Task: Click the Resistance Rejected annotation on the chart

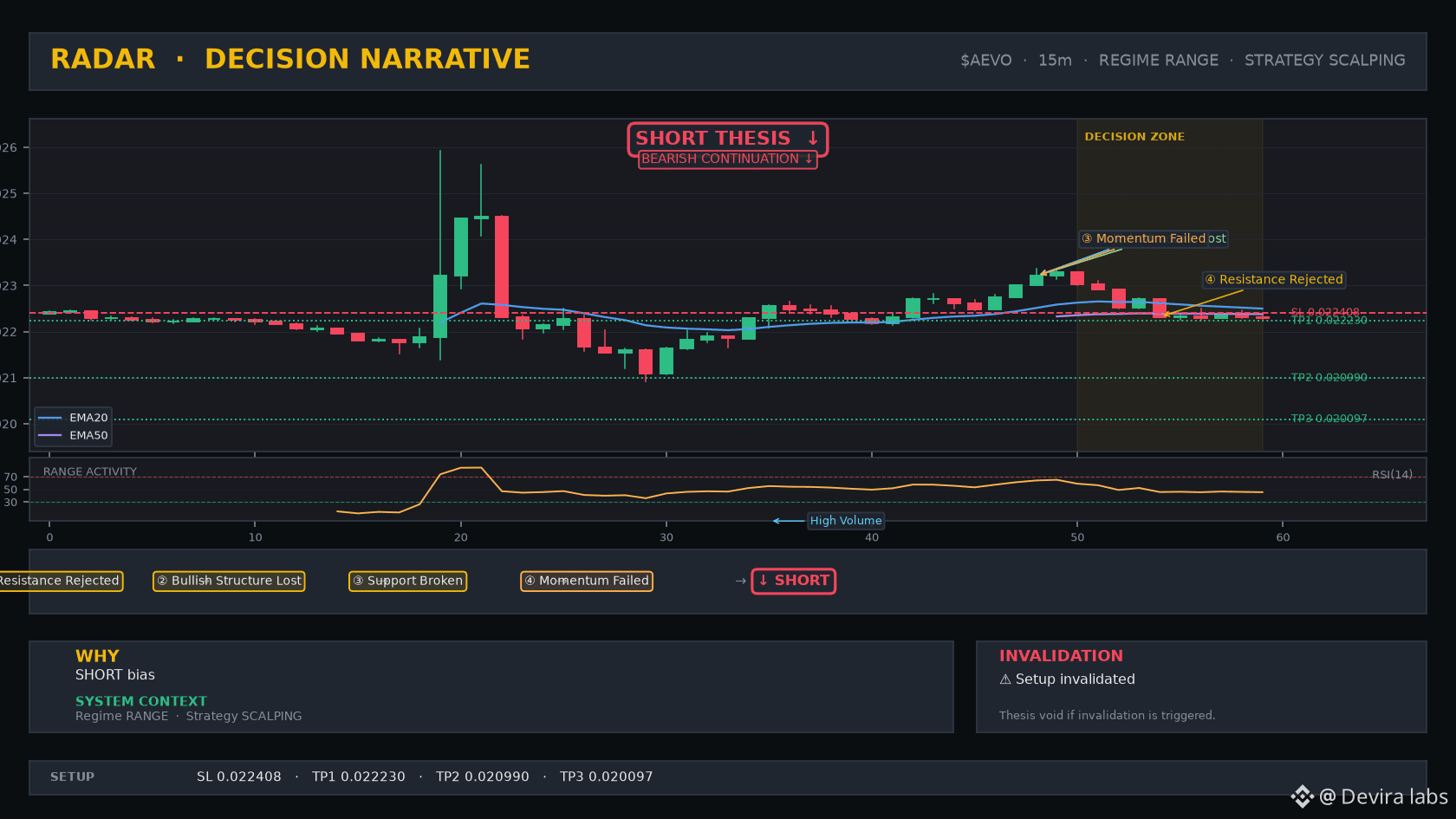Action: pyautogui.click(x=1274, y=279)
